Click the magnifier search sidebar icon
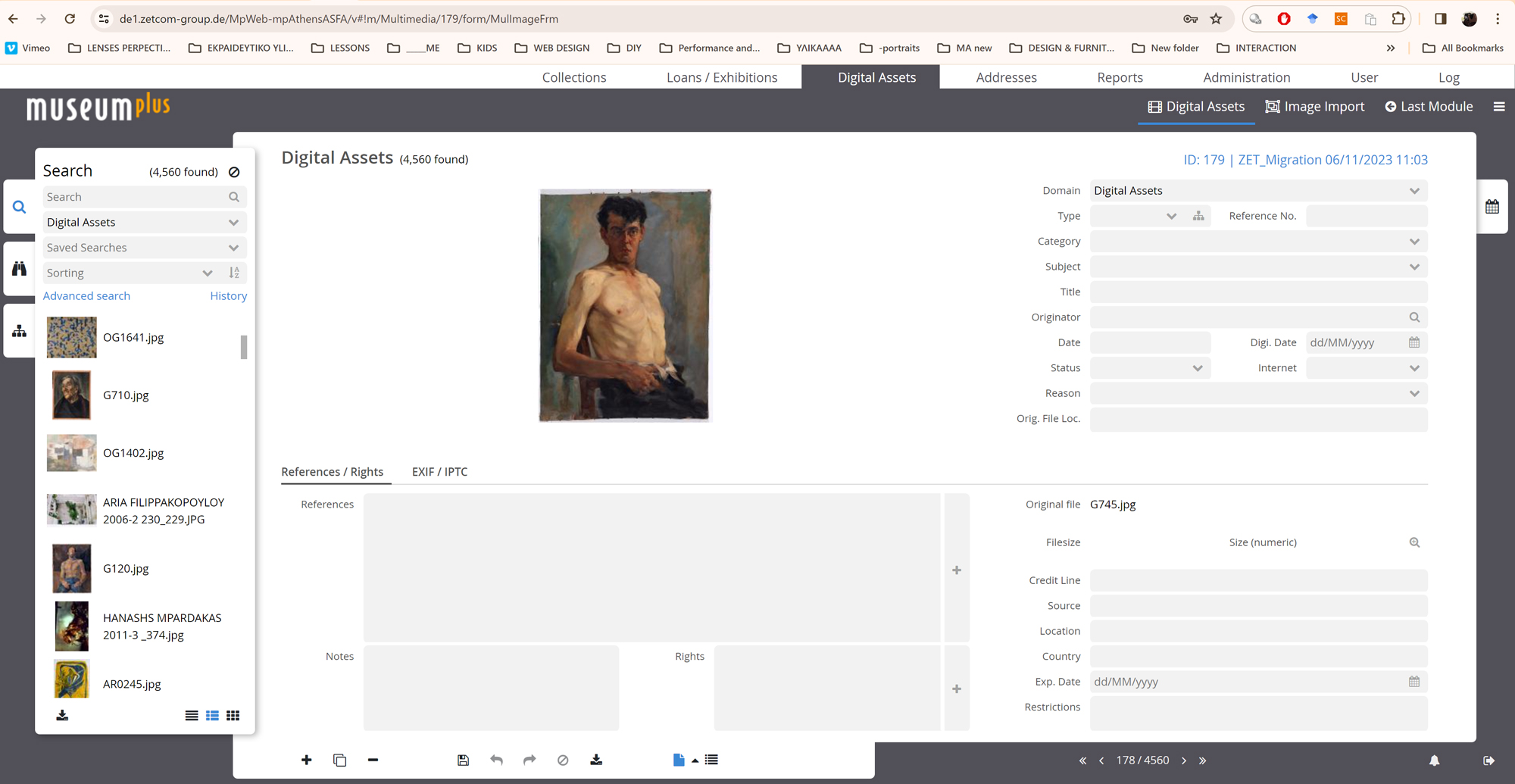 [x=19, y=206]
